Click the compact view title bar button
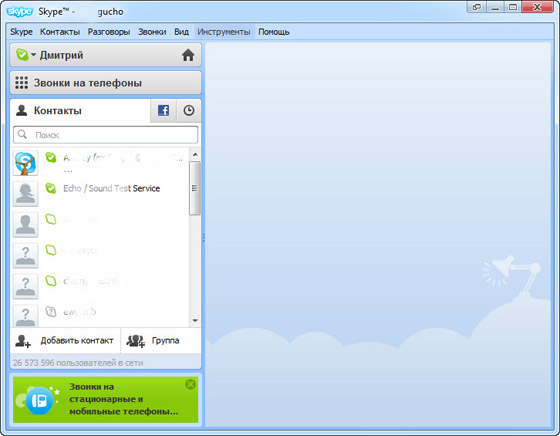 pyautogui.click(x=477, y=7)
